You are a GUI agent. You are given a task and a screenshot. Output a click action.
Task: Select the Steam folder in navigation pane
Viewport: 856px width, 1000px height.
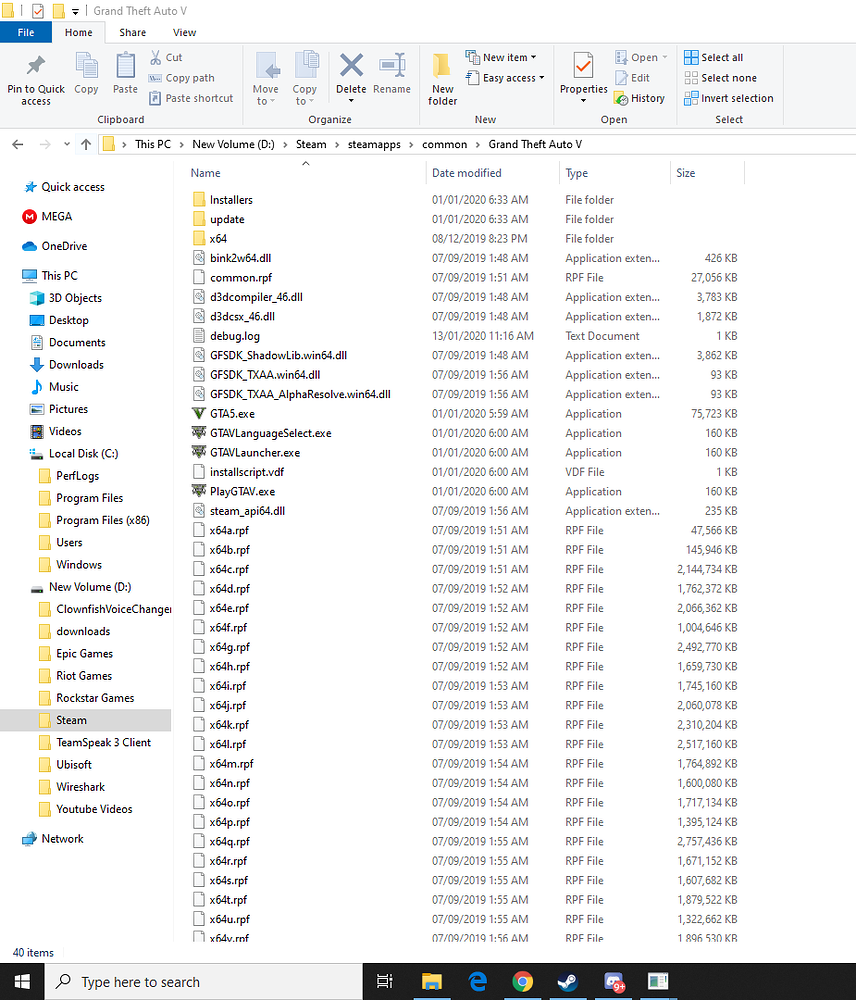85,721
